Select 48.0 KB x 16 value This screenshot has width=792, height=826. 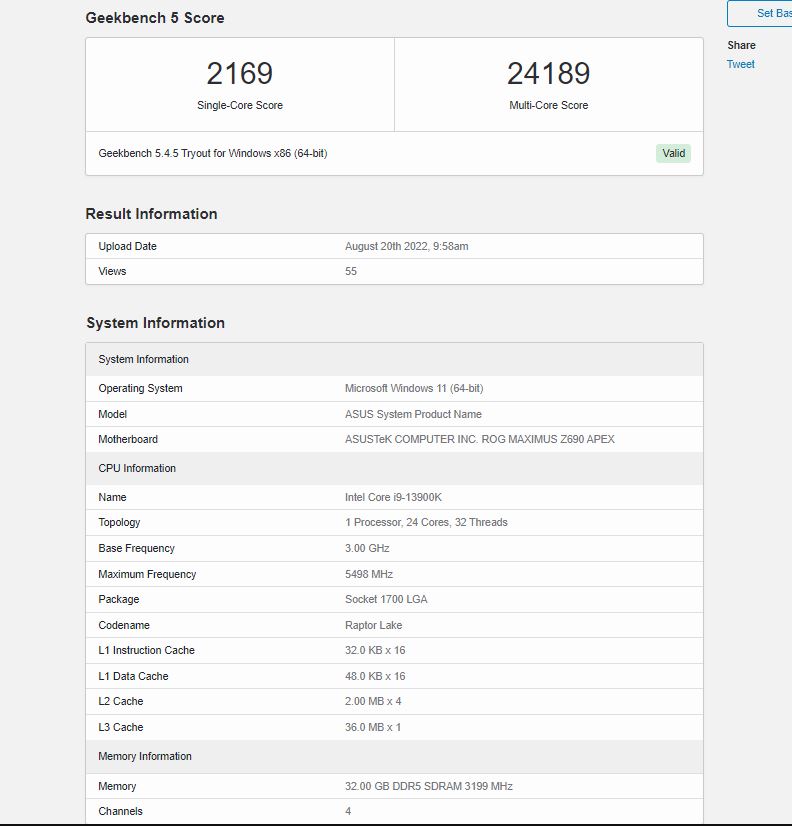point(375,676)
